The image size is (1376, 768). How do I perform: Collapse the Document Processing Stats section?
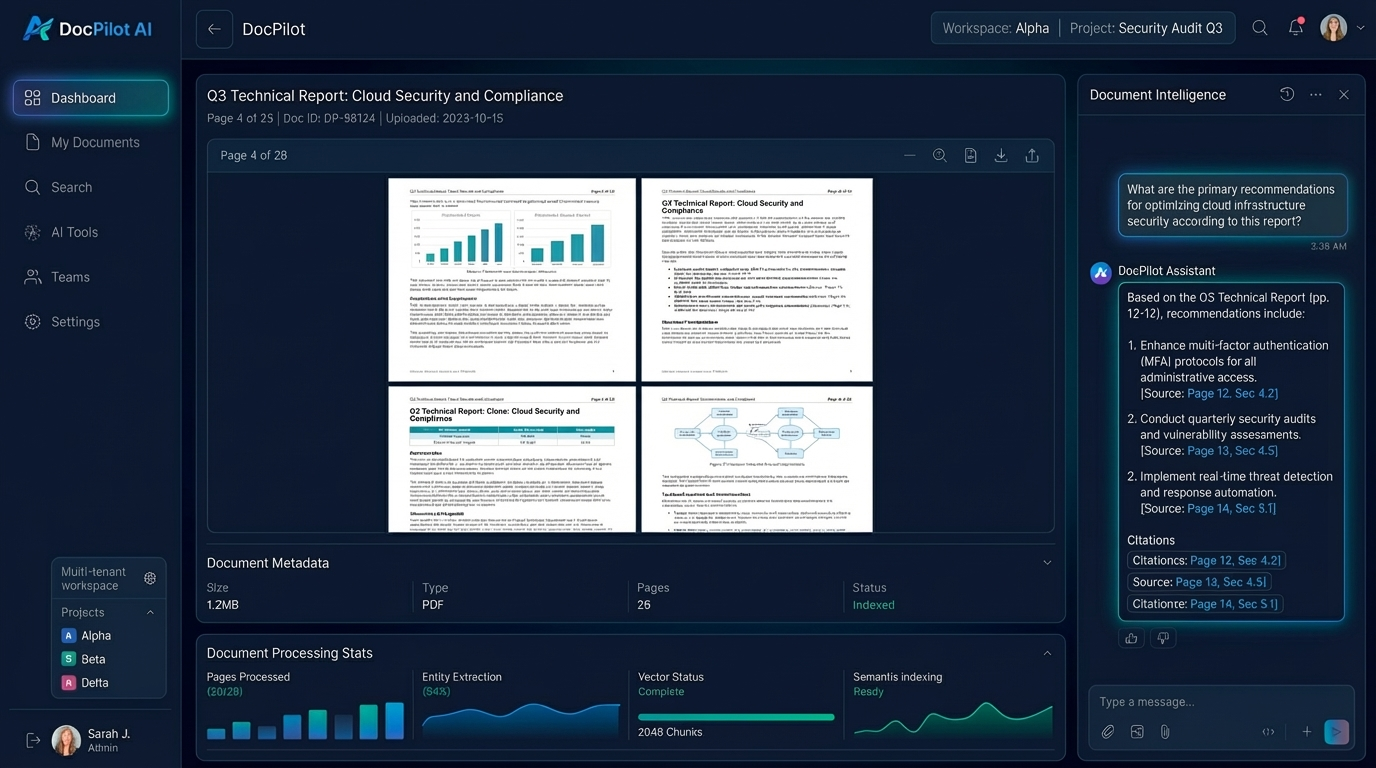[1047, 652]
